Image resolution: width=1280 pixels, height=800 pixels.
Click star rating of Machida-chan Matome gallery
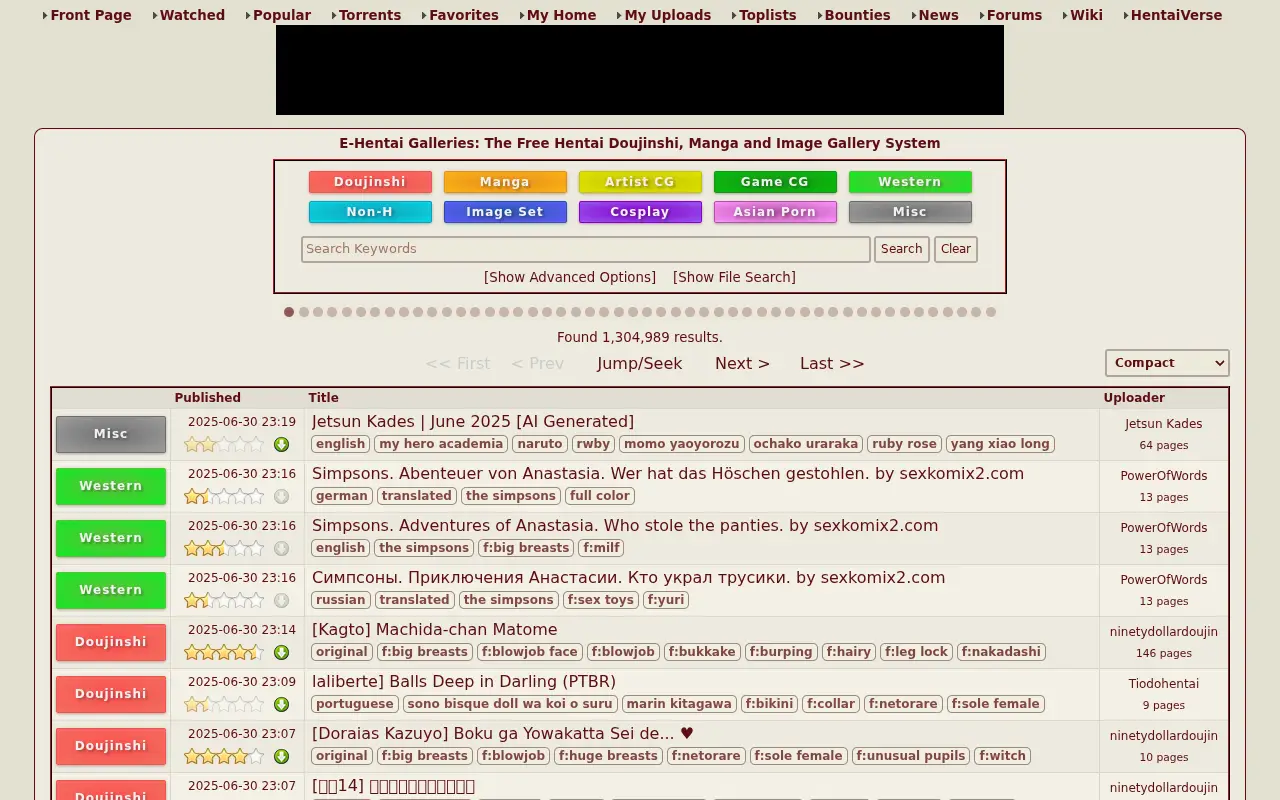[224, 652]
